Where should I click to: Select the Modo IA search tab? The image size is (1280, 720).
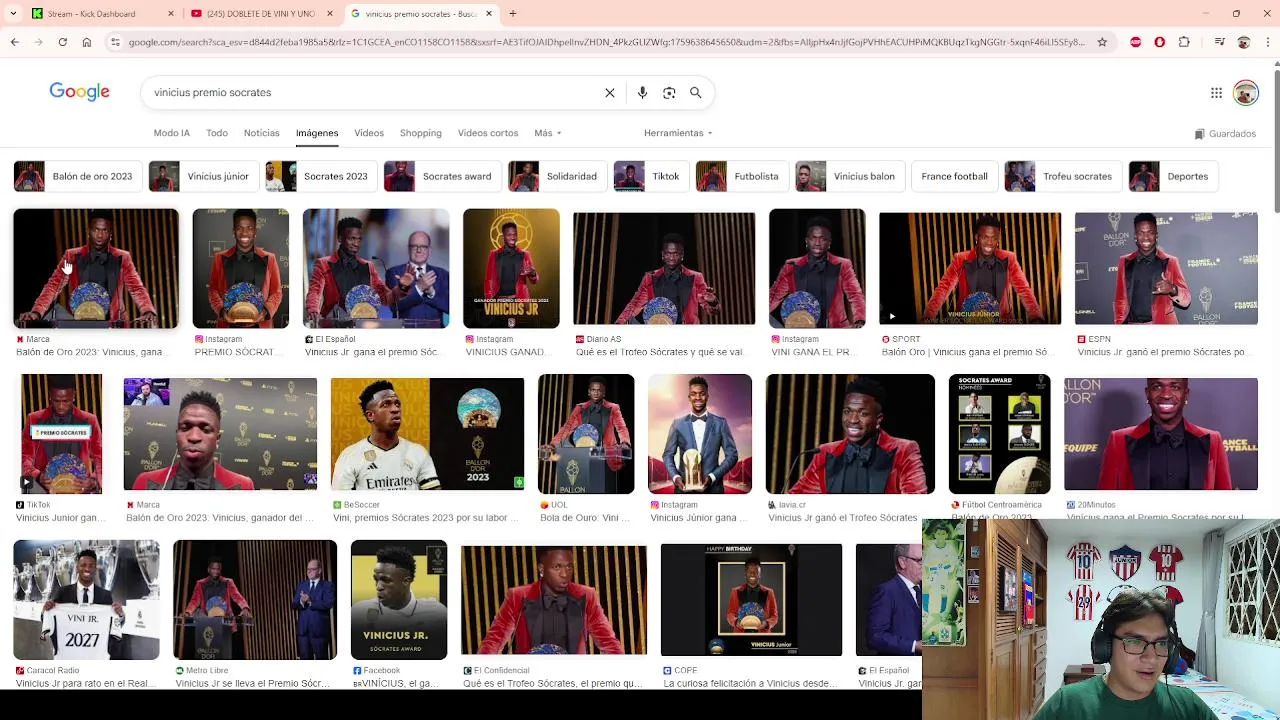(171, 133)
